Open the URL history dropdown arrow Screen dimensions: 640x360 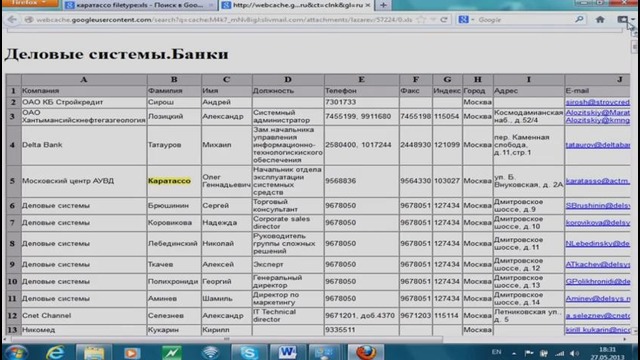[433, 20]
